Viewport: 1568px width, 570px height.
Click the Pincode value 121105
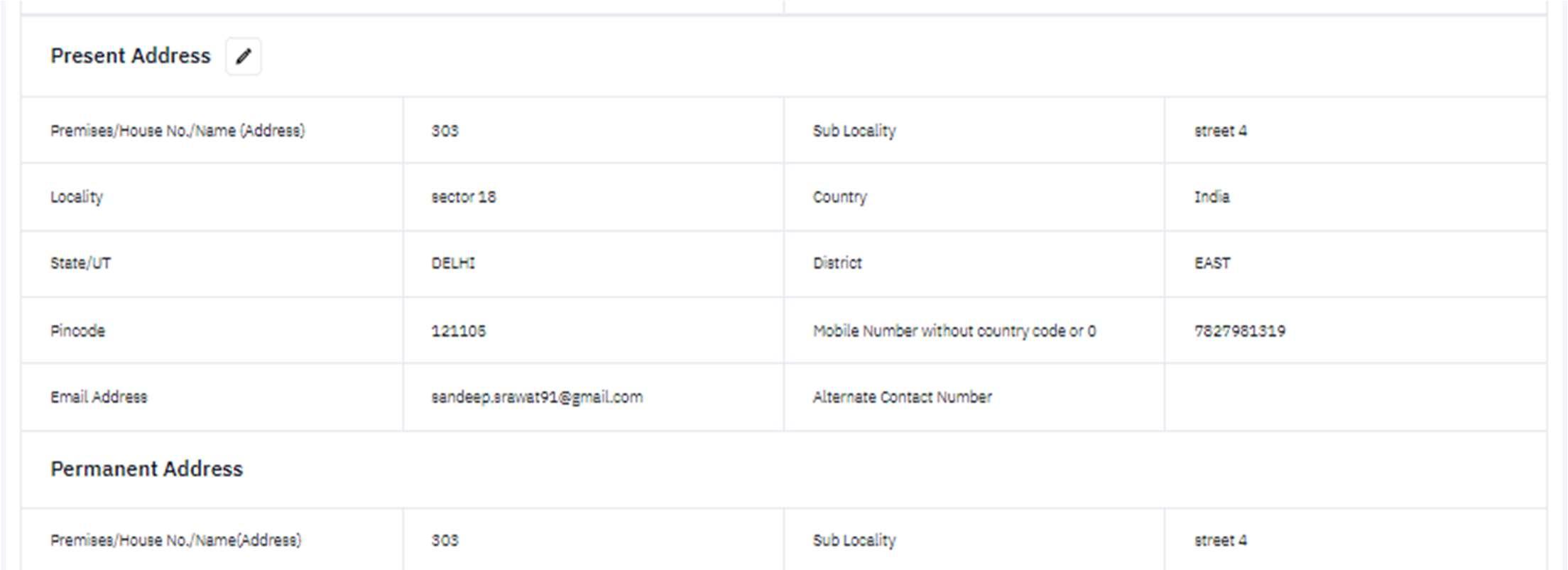point(459,330)
